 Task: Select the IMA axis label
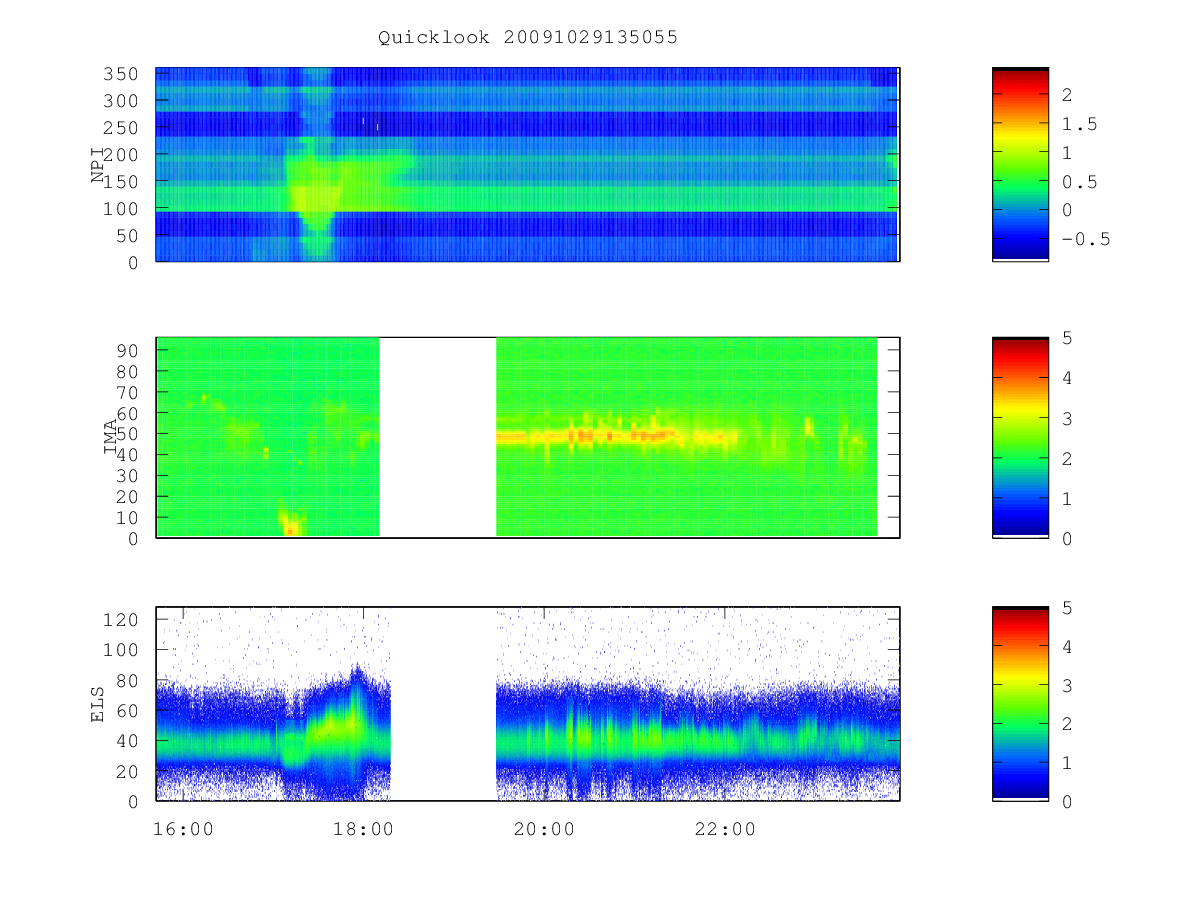click(x=111, y=437)
